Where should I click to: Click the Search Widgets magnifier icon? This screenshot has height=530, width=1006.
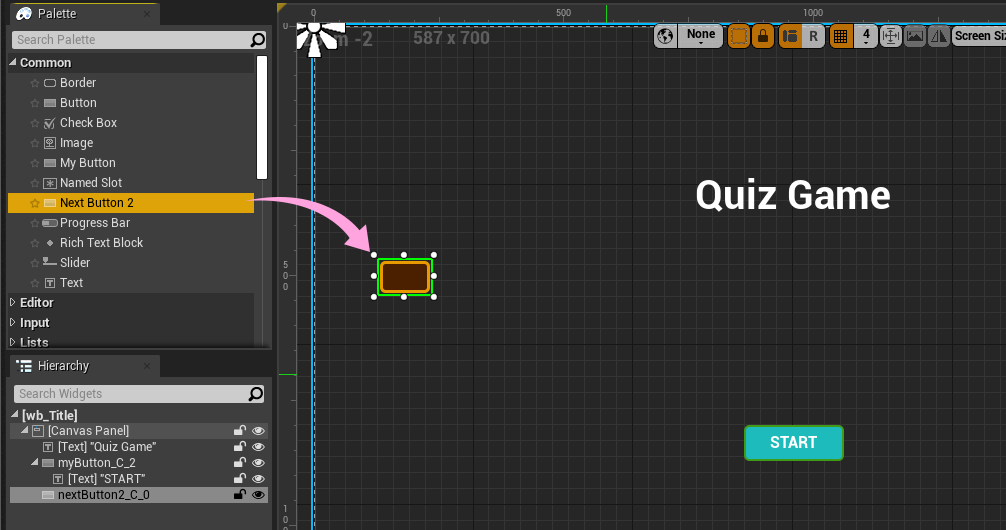tap(255, 394)
